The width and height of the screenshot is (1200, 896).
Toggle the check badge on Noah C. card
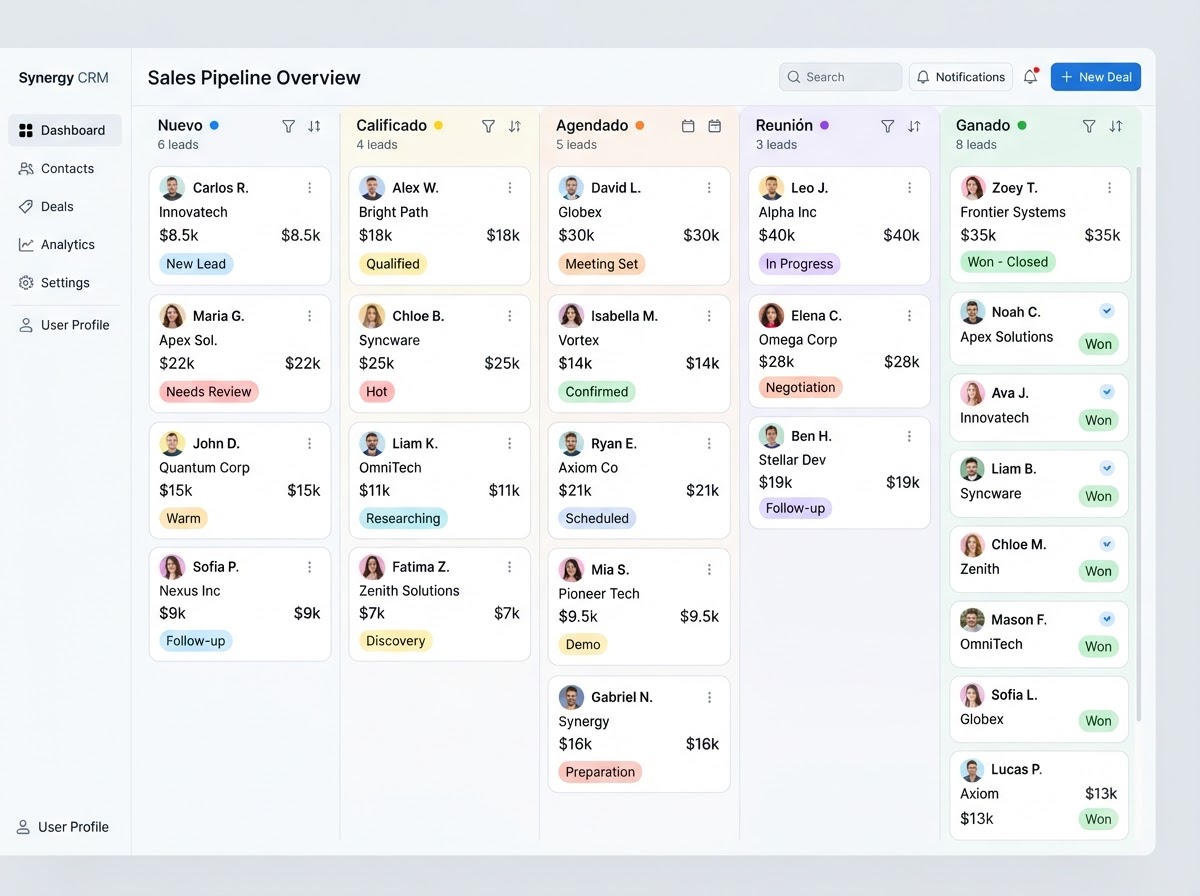[1107, 311]
